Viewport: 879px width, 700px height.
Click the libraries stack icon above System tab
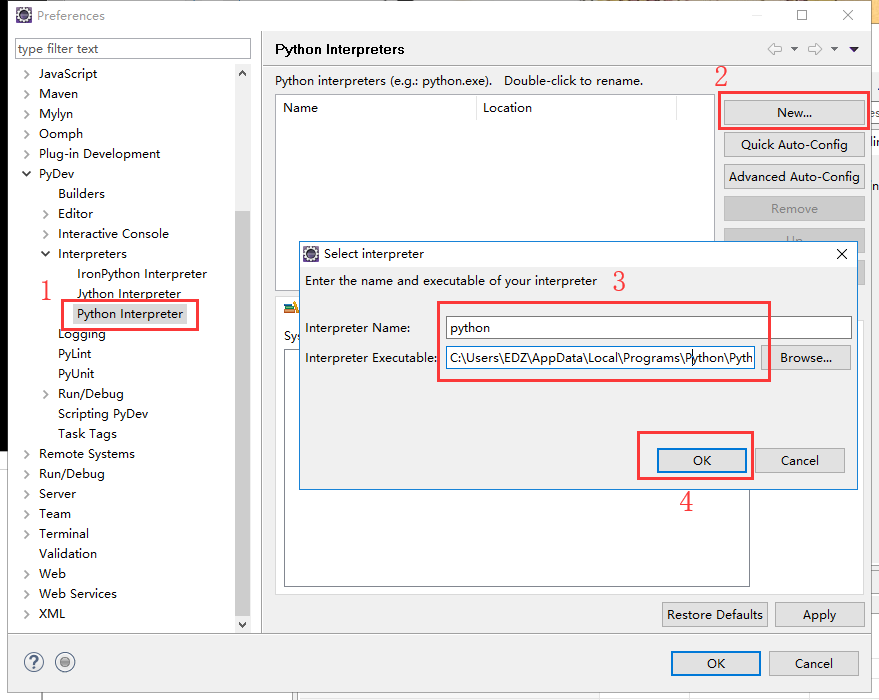click(x=293, y=307)
